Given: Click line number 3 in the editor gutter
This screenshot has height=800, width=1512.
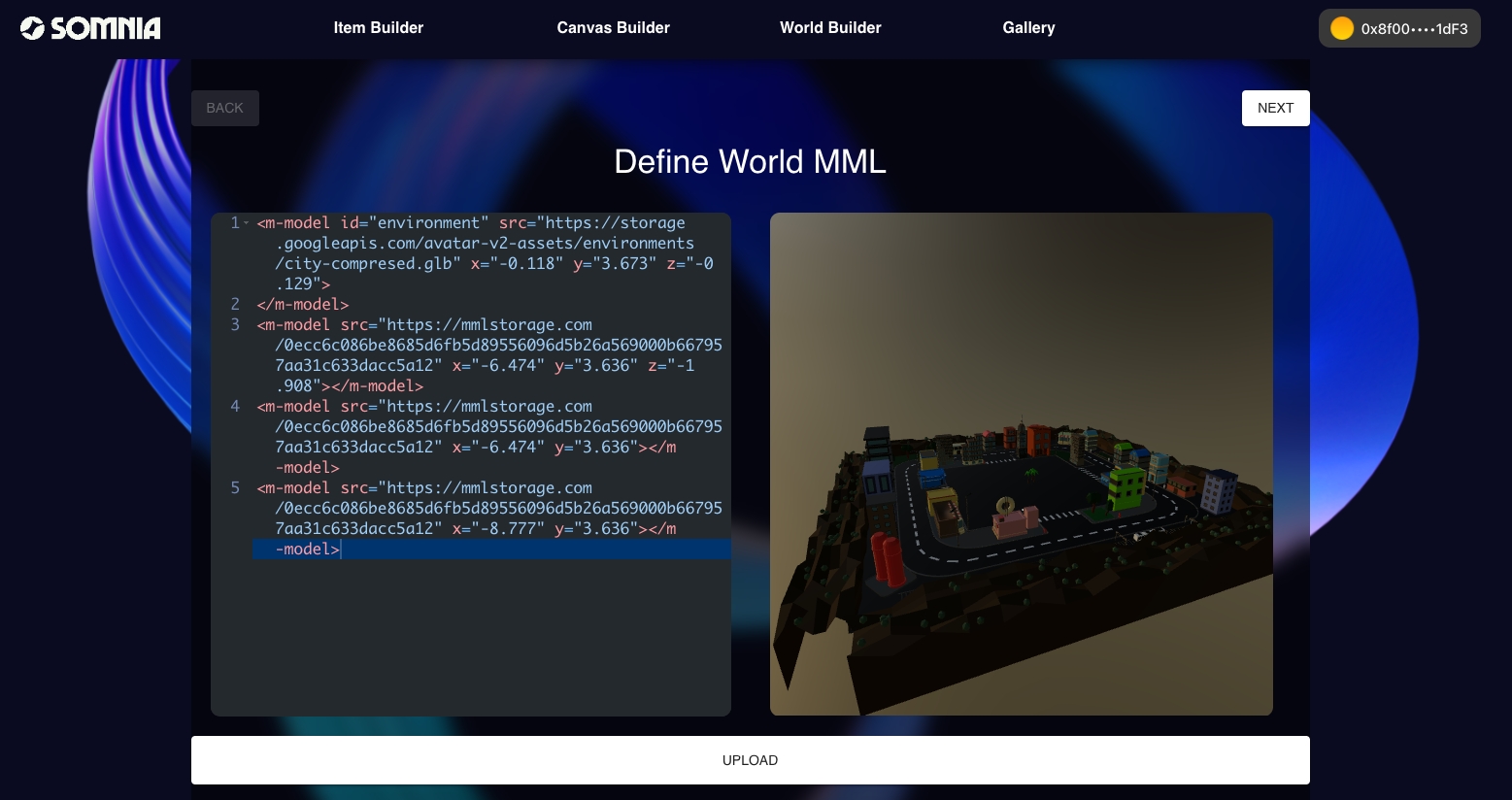Looking at the screenshot, I should (x=235, y=324).
